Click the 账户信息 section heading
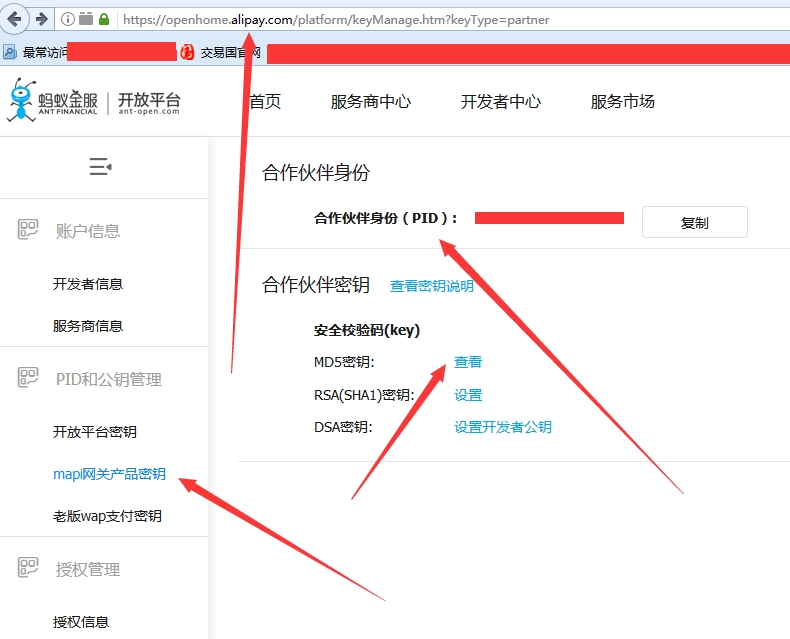Screen dimensions: 790x639 point(88,231)
